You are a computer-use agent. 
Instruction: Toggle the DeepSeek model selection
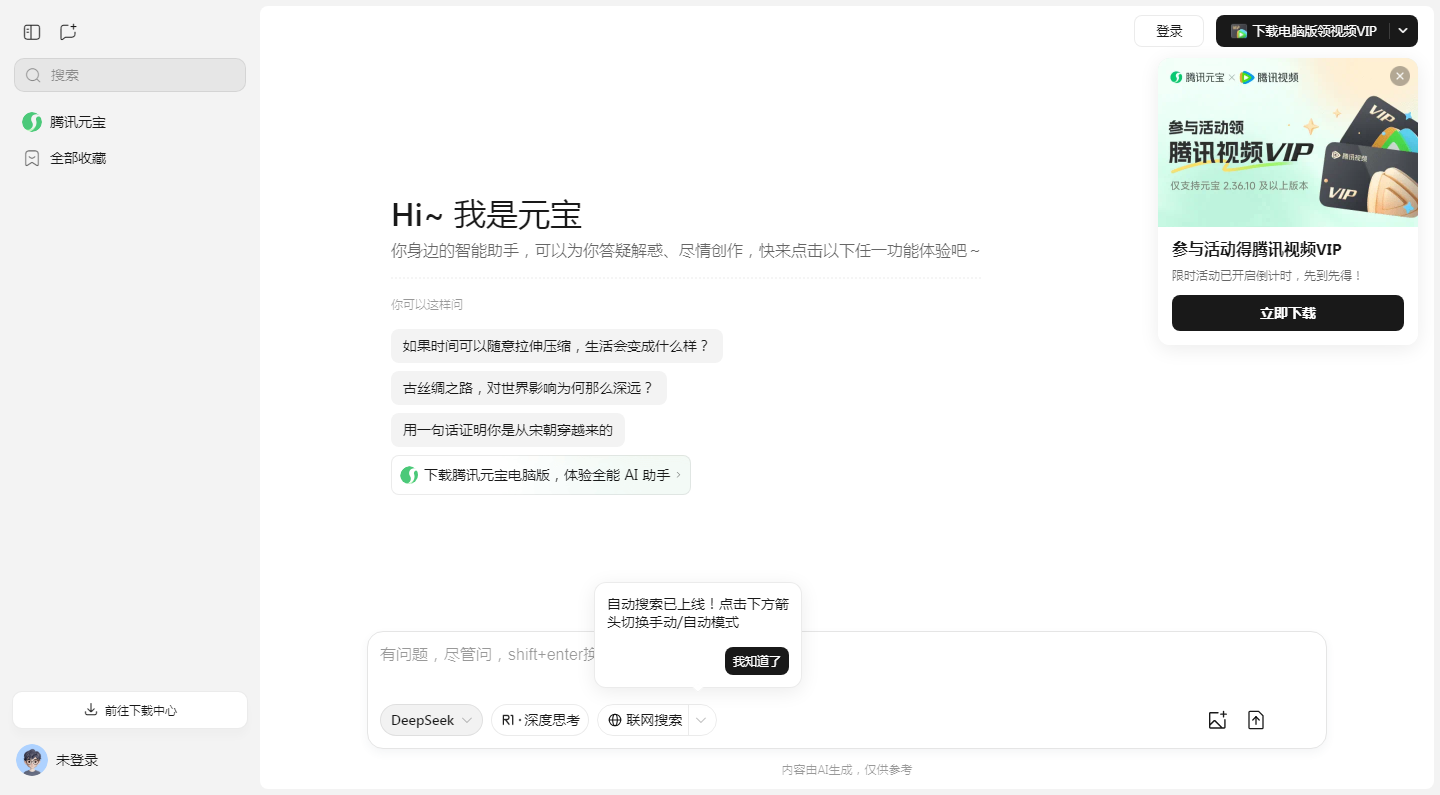[424, 720]
